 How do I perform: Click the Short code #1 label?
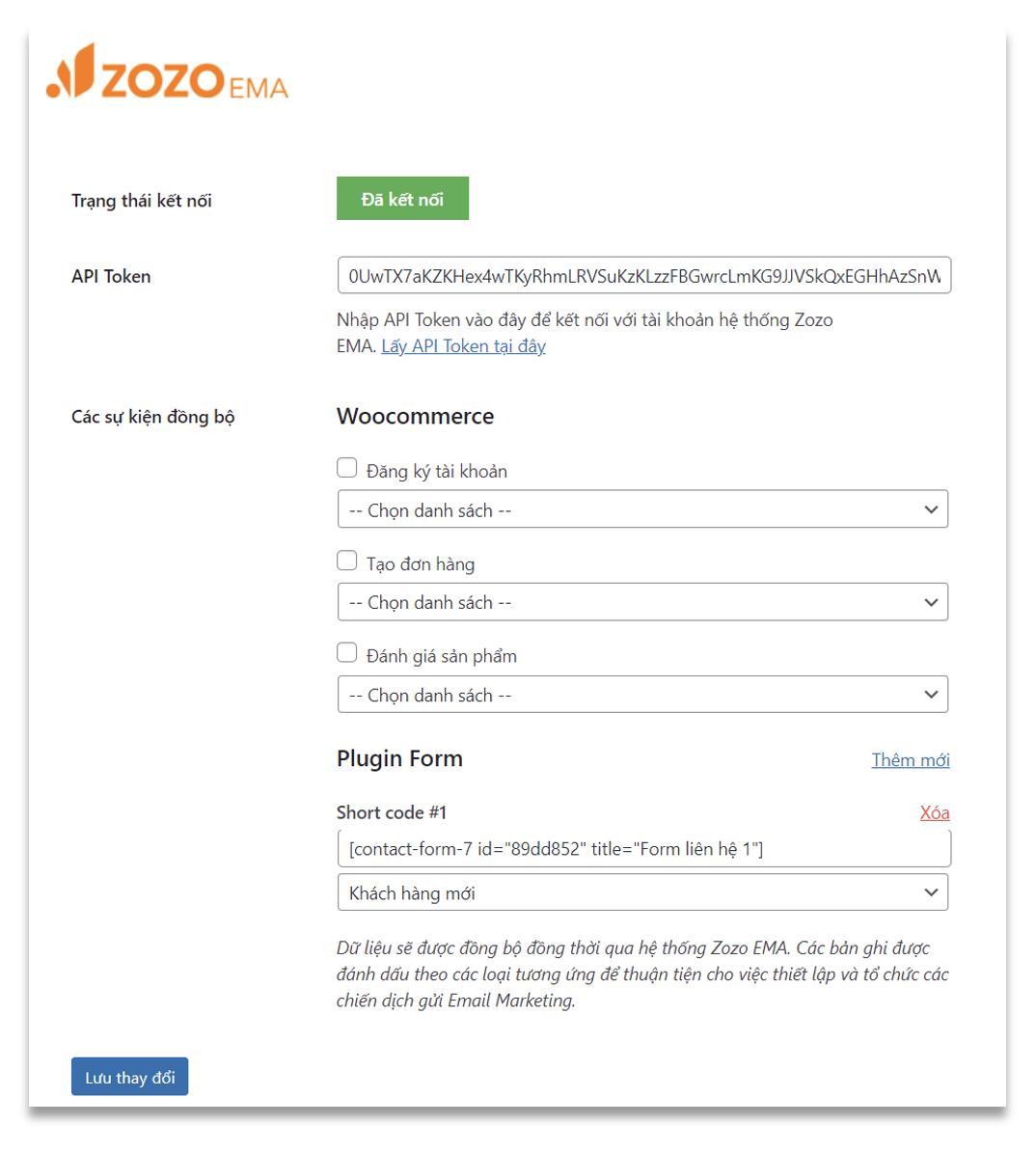coord(392,812)
